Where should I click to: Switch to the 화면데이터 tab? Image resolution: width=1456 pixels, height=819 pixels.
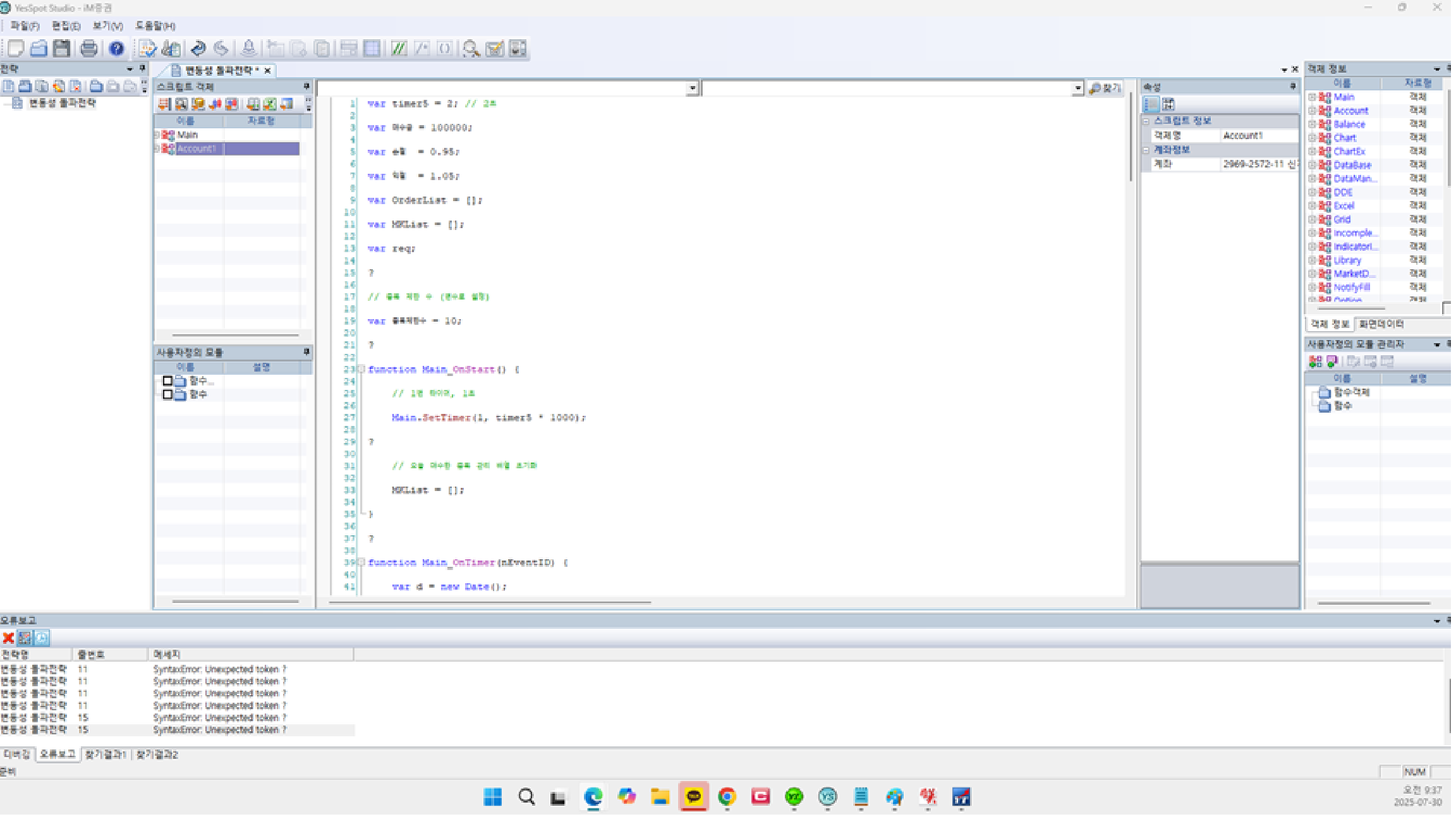coord(1381,324)
